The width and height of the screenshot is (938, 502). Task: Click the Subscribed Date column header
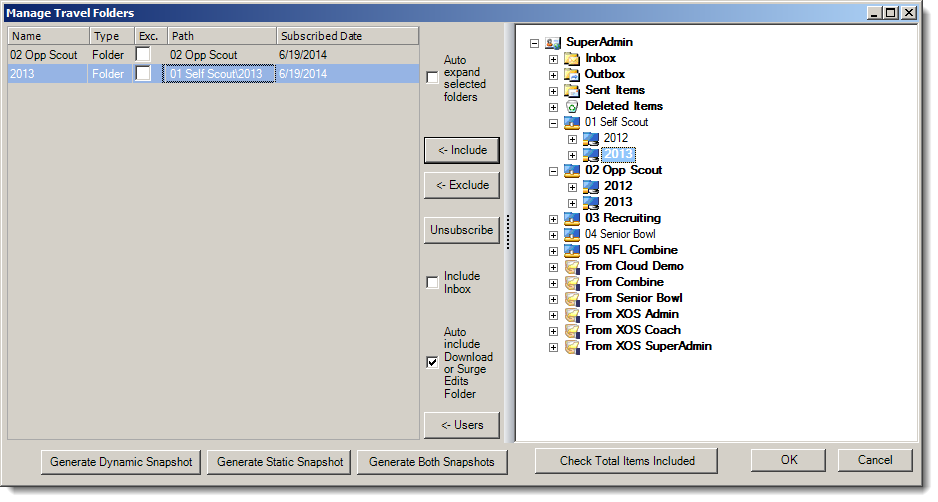pyautogui.click(x=347, y=36)
